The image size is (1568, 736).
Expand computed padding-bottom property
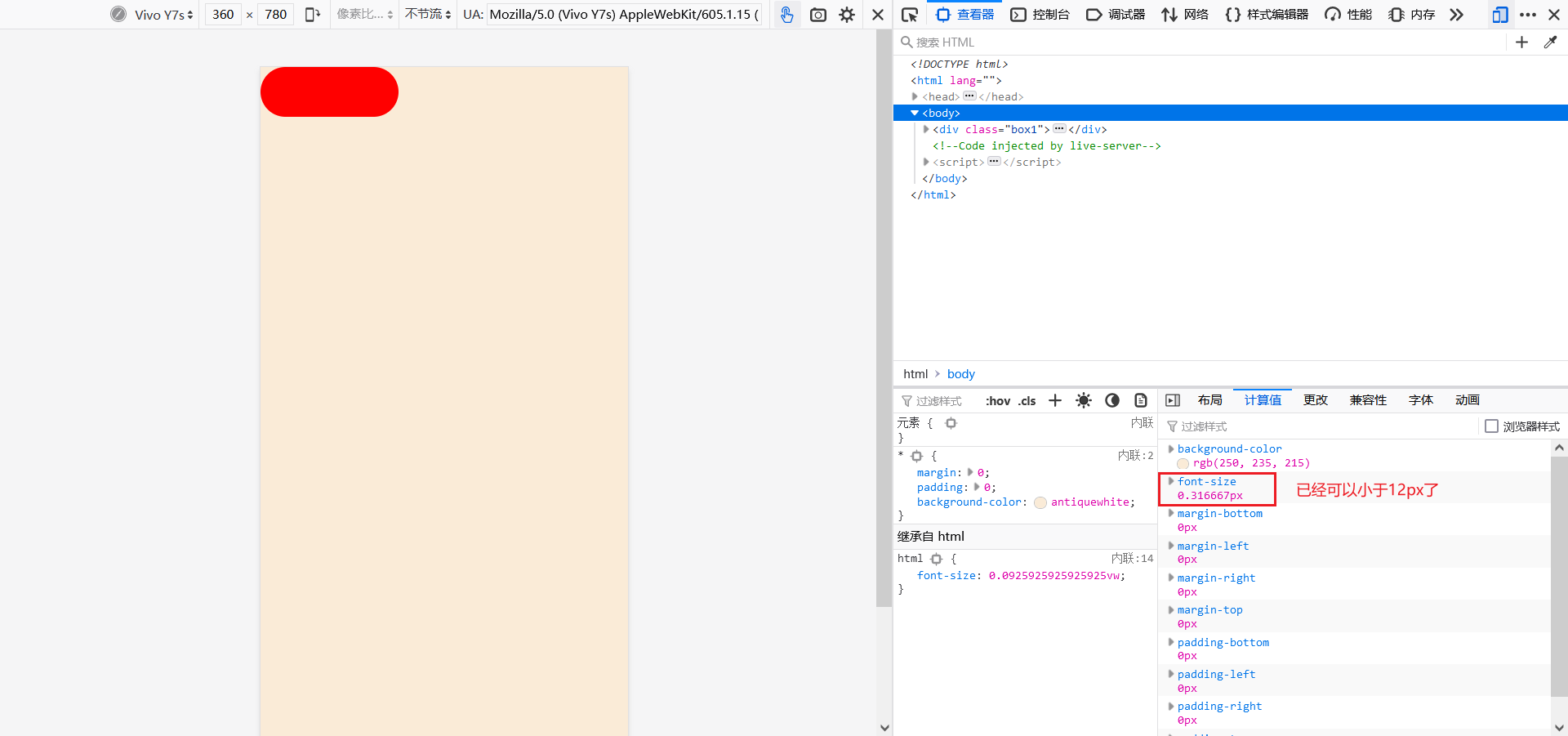click(1170, 643)
